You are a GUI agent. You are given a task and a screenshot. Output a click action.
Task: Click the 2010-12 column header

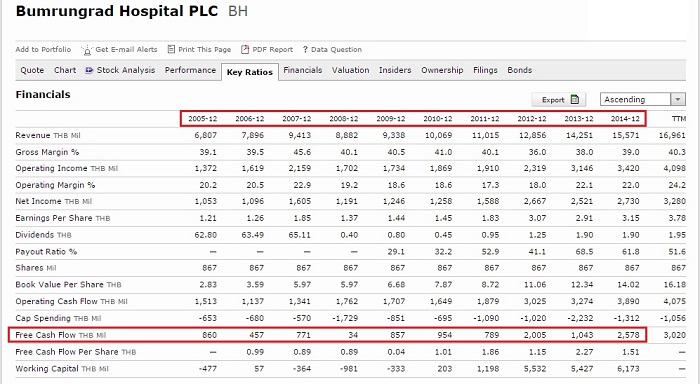coord(438,119)
